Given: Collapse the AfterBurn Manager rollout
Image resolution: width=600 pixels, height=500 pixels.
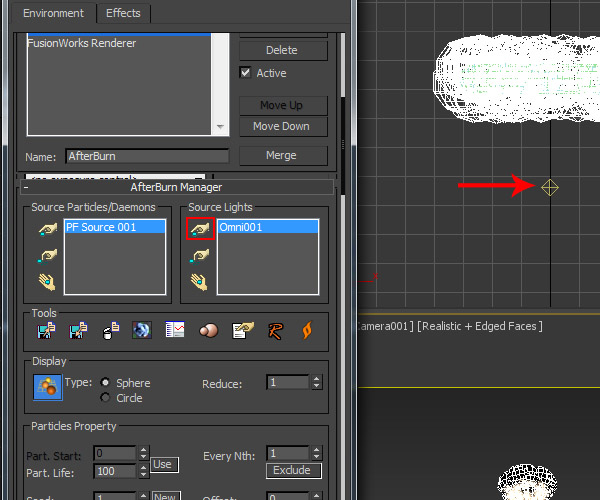Looking at the screenshot, I should pyautogui.click(x=26, y=187).
